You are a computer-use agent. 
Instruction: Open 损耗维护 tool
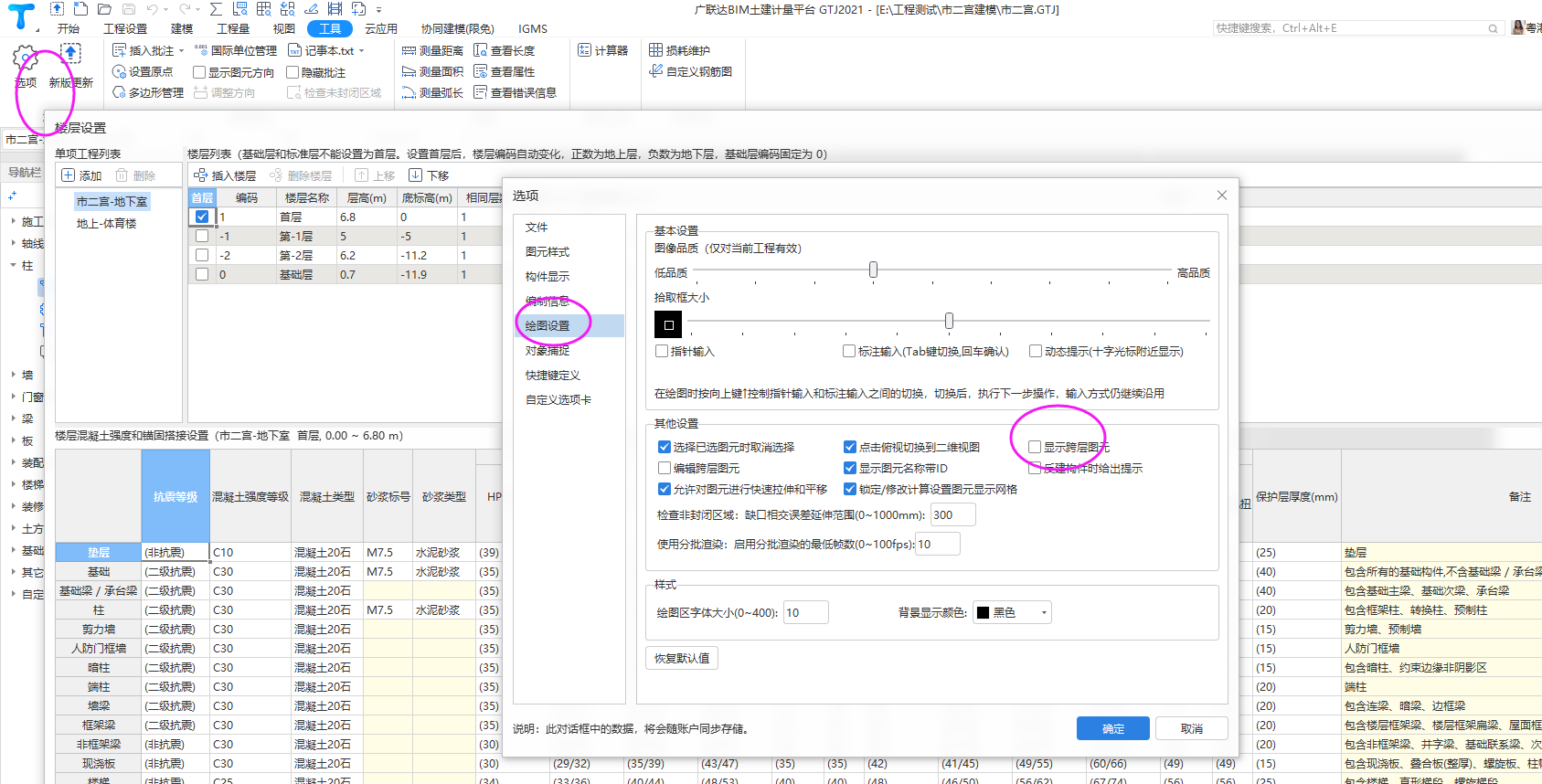pos(679,50)
